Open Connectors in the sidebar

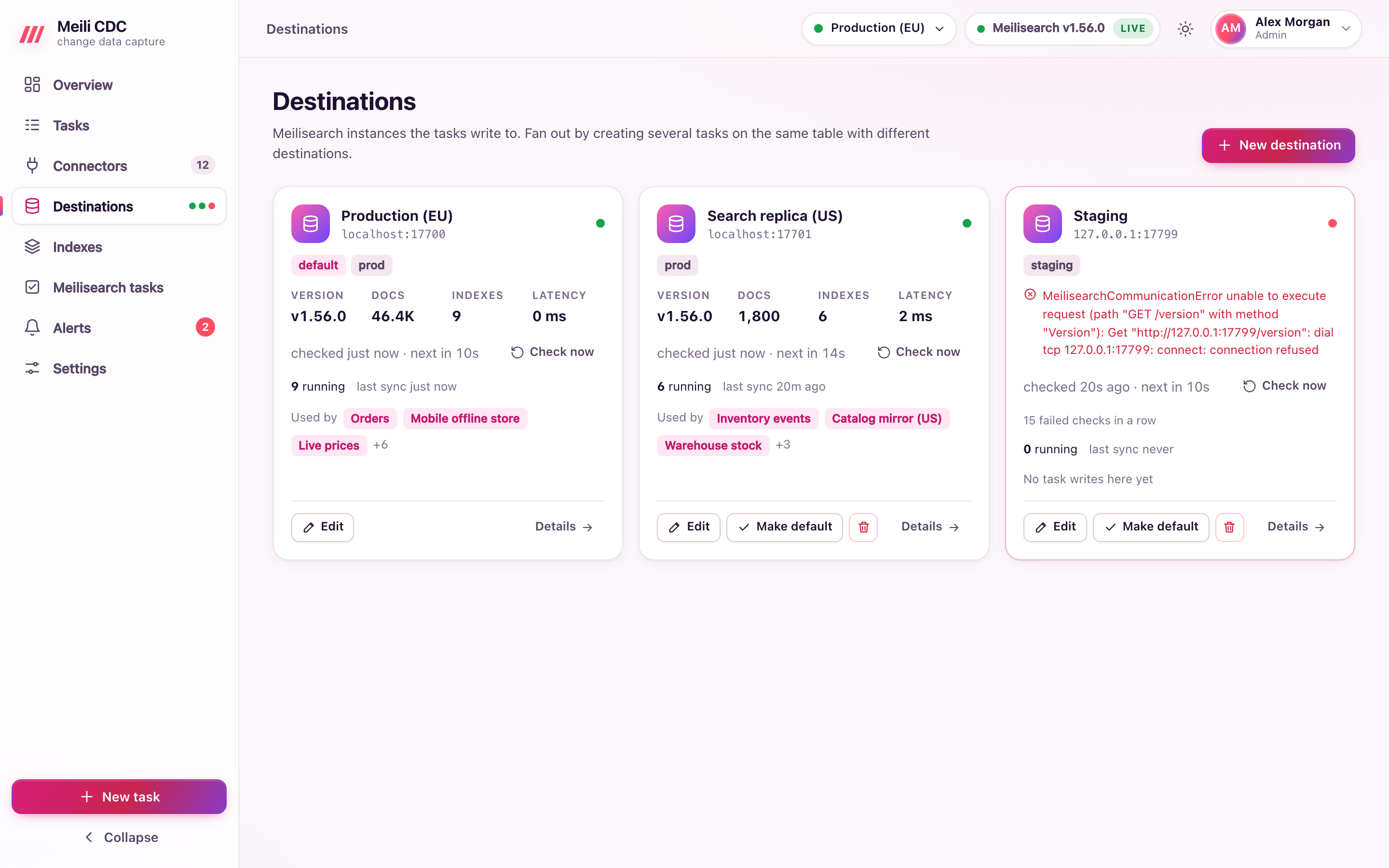(119, 166)
